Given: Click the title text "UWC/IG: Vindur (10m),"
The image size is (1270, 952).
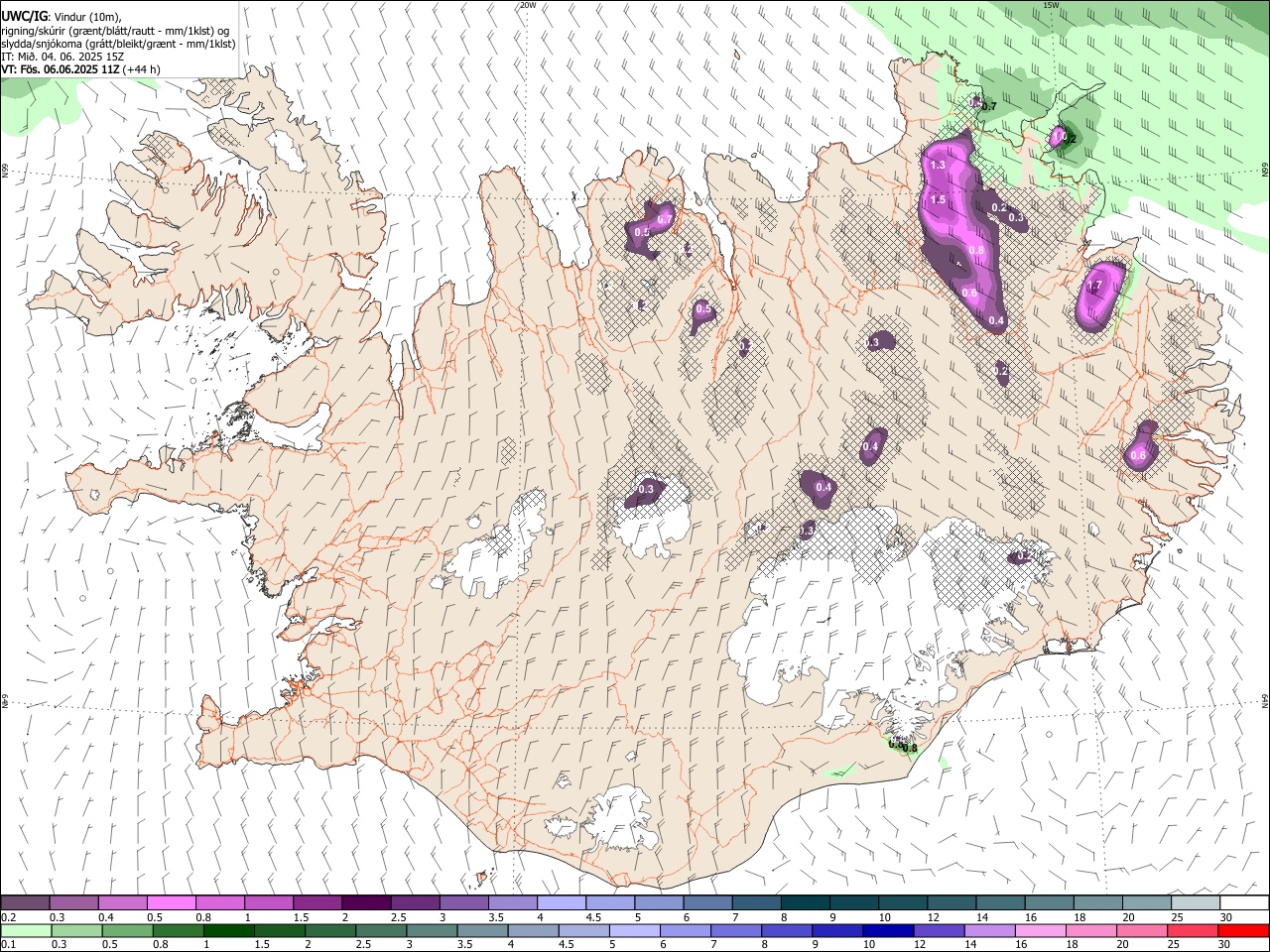Looking at the screenshot, I should click(62, 17).
